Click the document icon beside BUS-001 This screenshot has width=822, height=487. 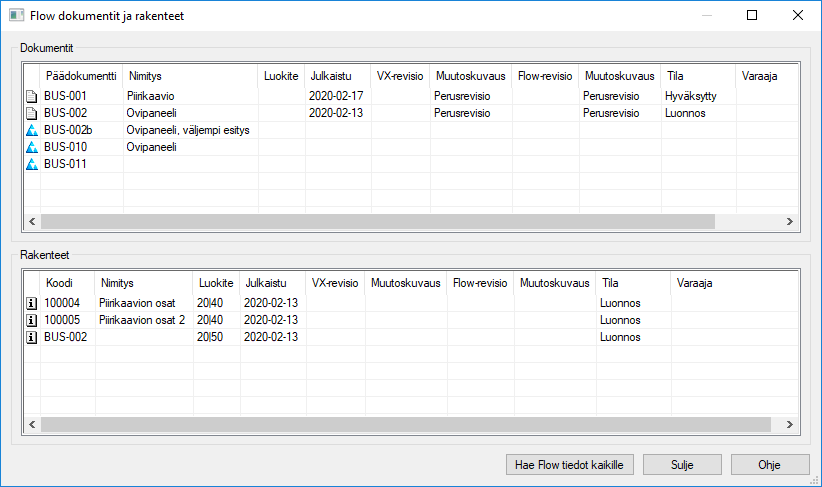31,96
